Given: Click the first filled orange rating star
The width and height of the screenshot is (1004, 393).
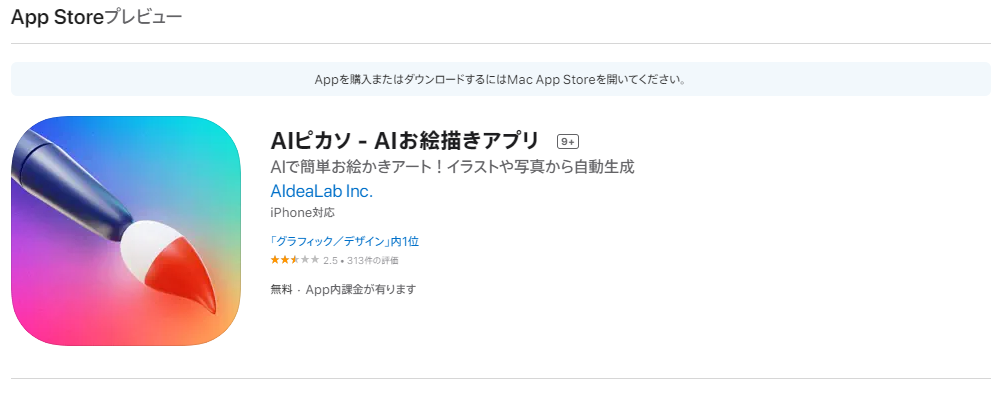Looking at the screenshot, I should 275,259.
